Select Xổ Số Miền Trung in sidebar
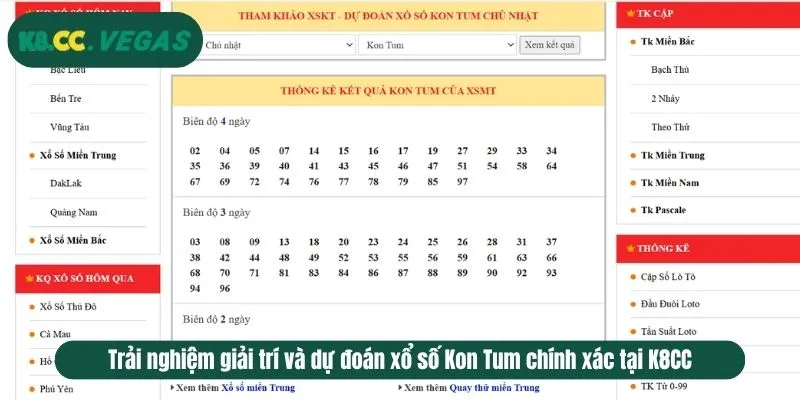The height and width of the screenshot is (400, 800). coord(78,155)
